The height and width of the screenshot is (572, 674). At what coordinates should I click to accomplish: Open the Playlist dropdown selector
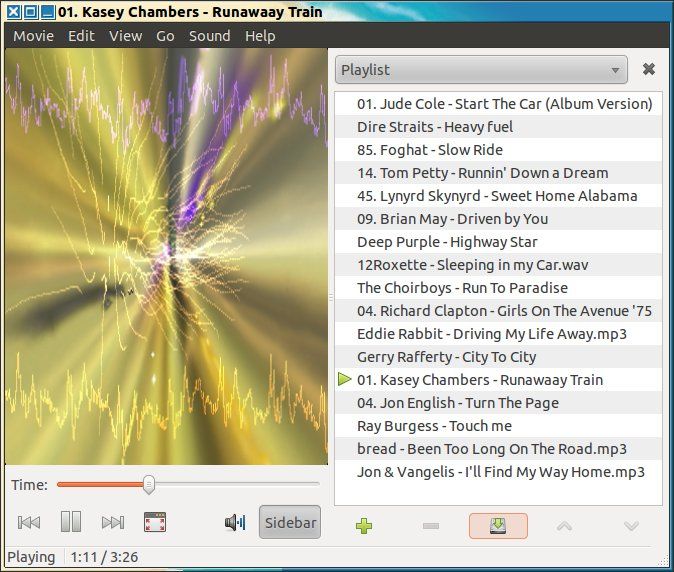coord(481,70)
